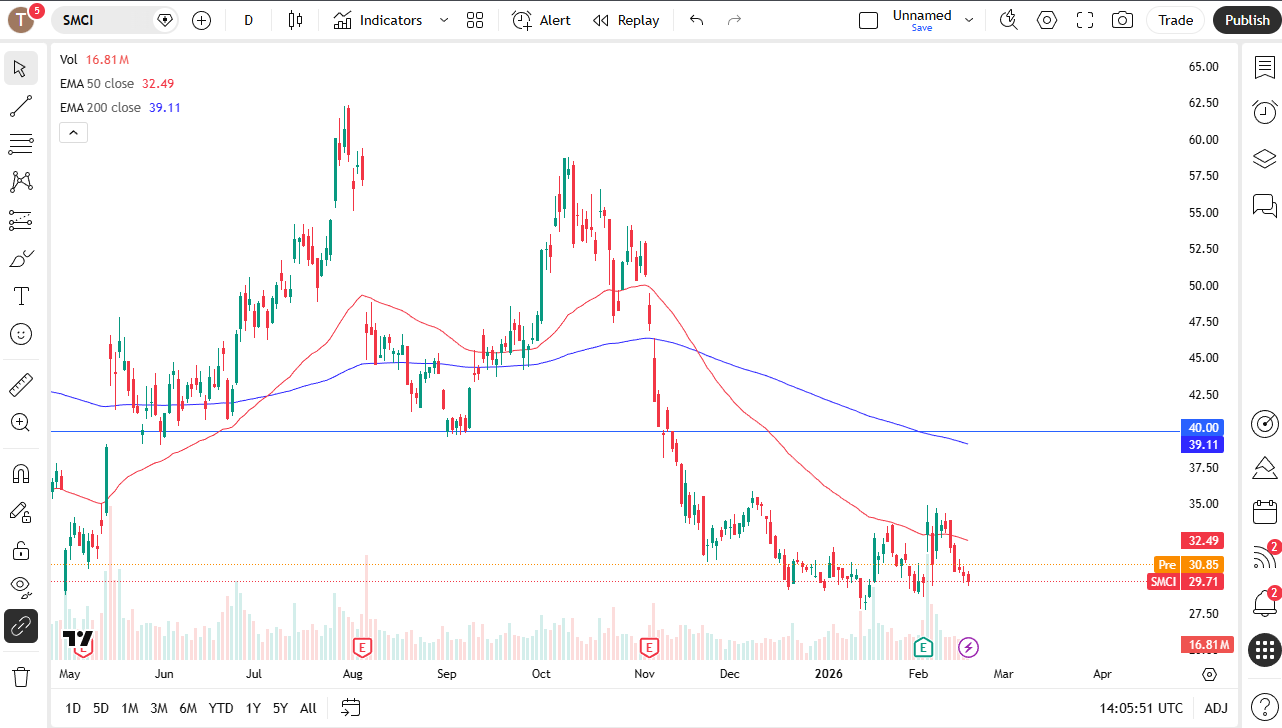Select the 1M time range
1282x728 pixels.
coord(130,708)
